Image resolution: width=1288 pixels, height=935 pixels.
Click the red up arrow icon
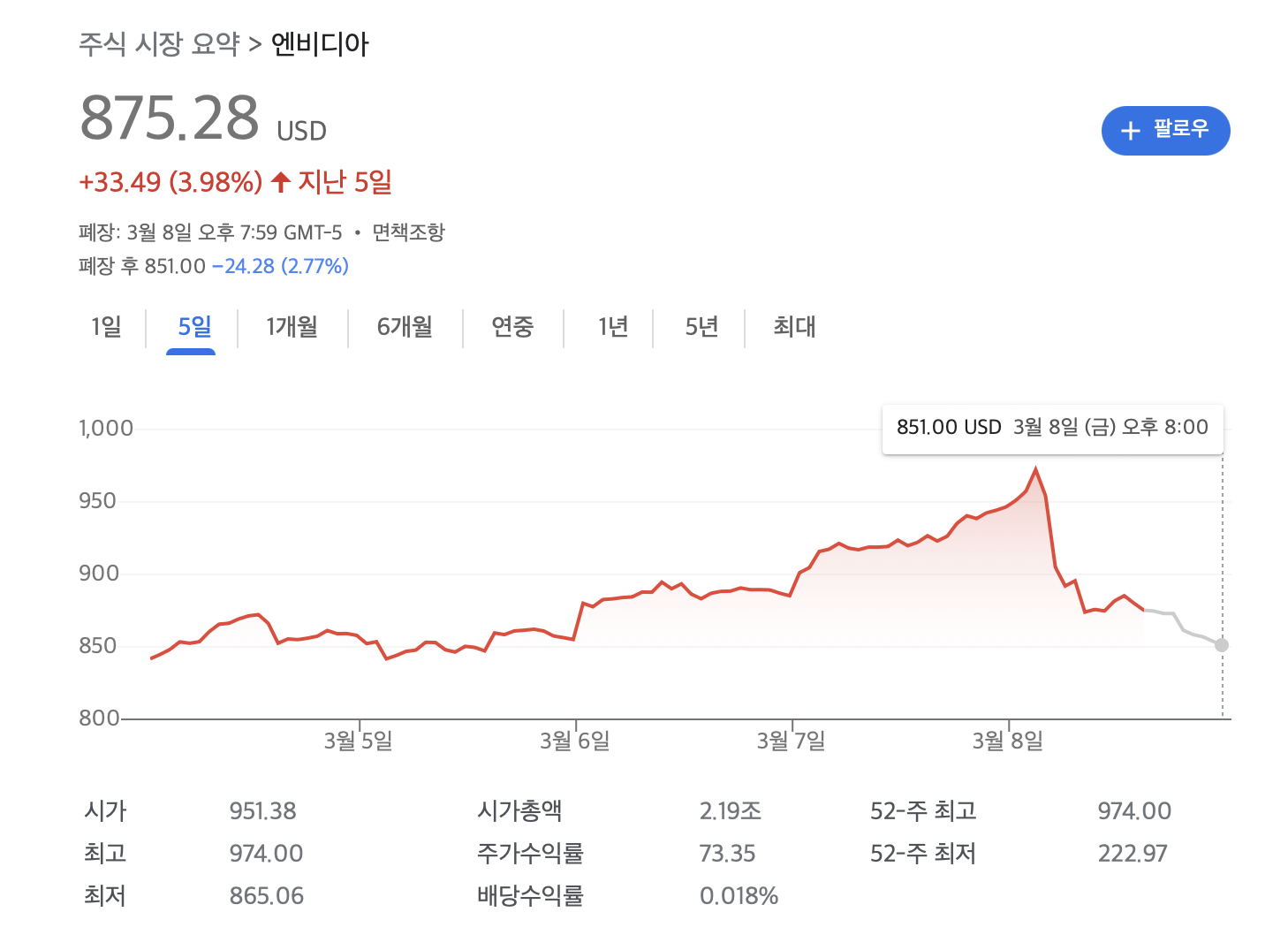click(x=281, y=182)
